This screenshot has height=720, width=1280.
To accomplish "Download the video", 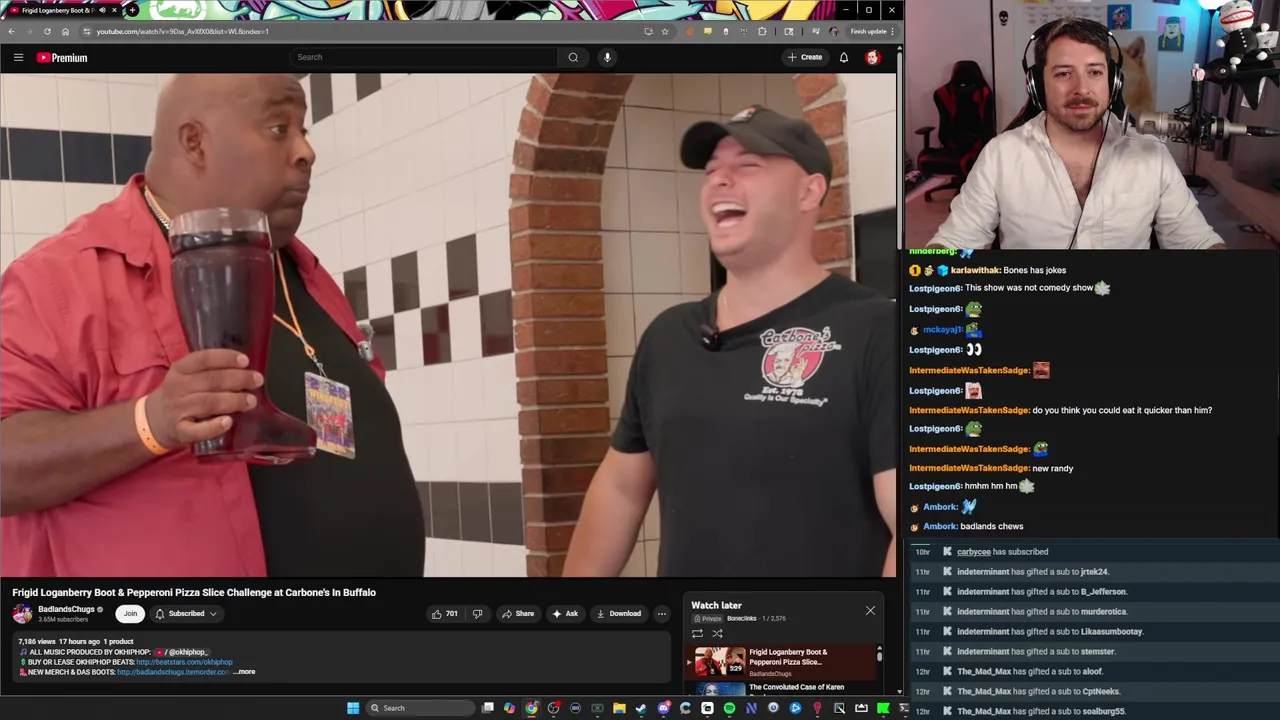I will pos(618,613).
